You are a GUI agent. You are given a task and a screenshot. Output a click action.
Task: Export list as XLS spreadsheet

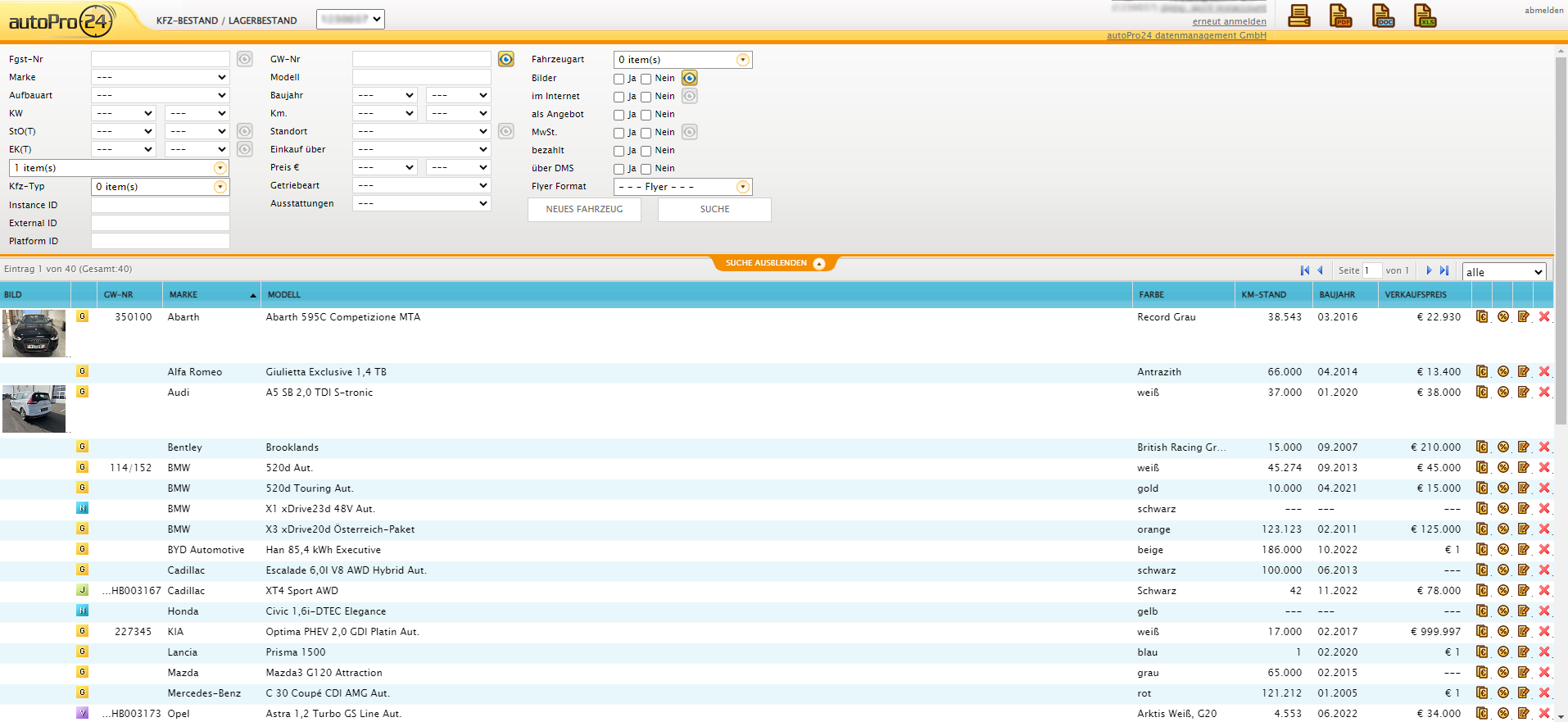1425,16
